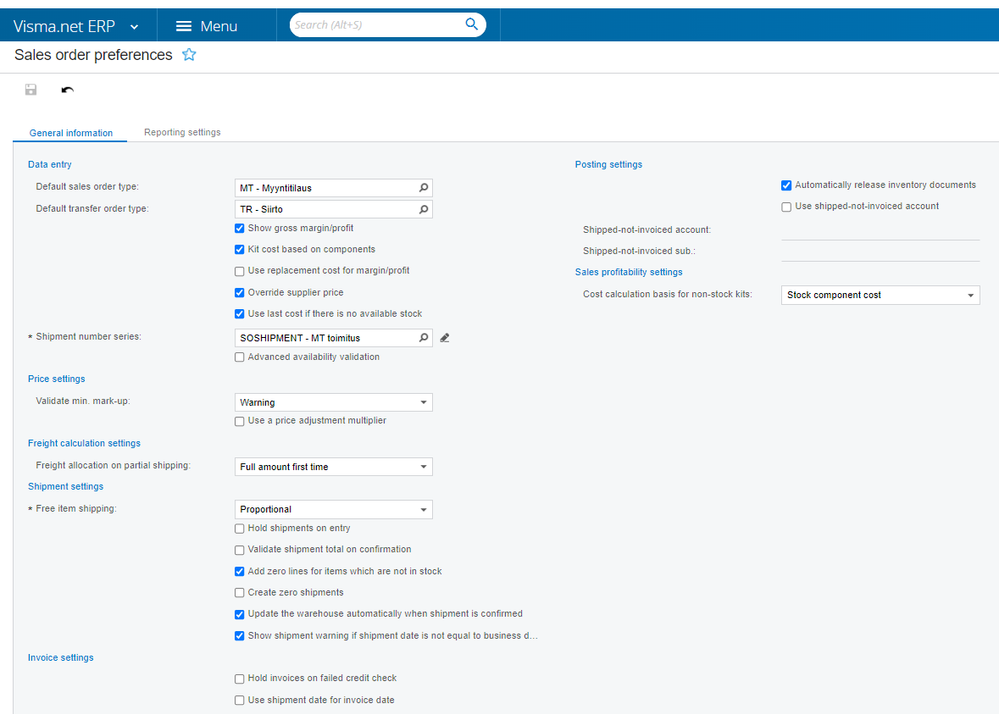
Task: Open lookup for Default transfer order type
Action: coord(424,210)
